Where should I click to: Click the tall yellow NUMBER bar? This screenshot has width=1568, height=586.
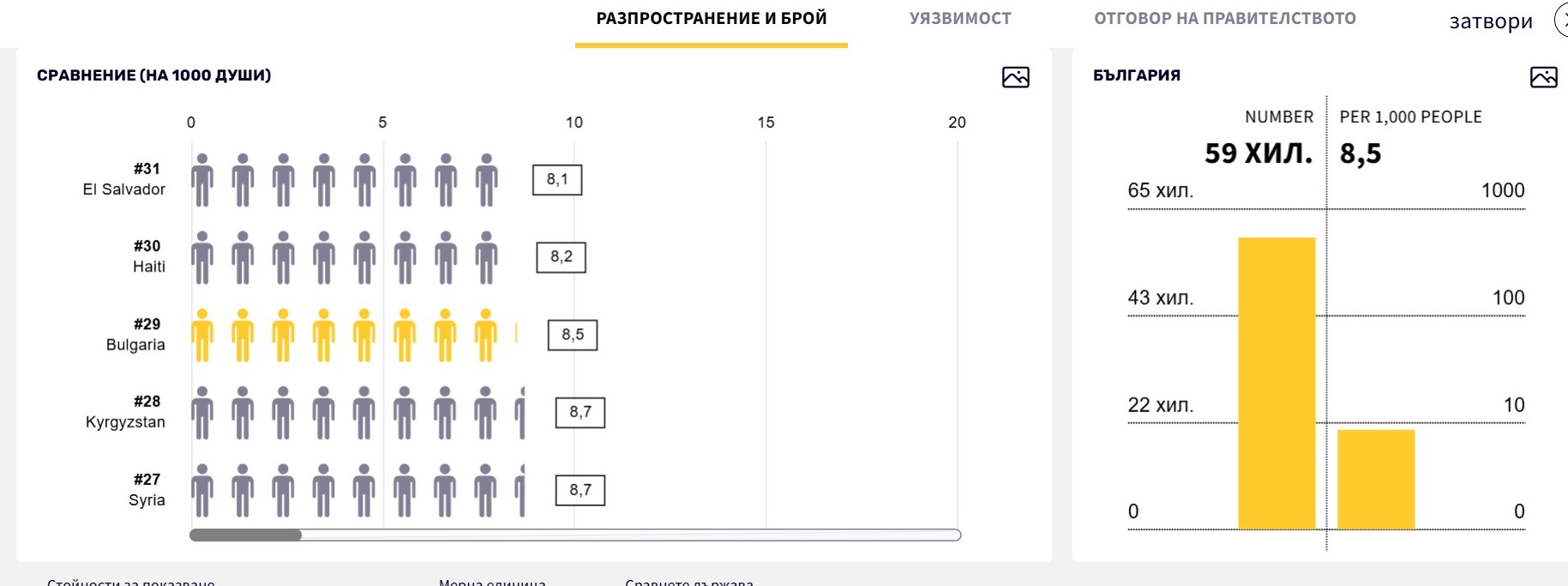[1277, 383]
